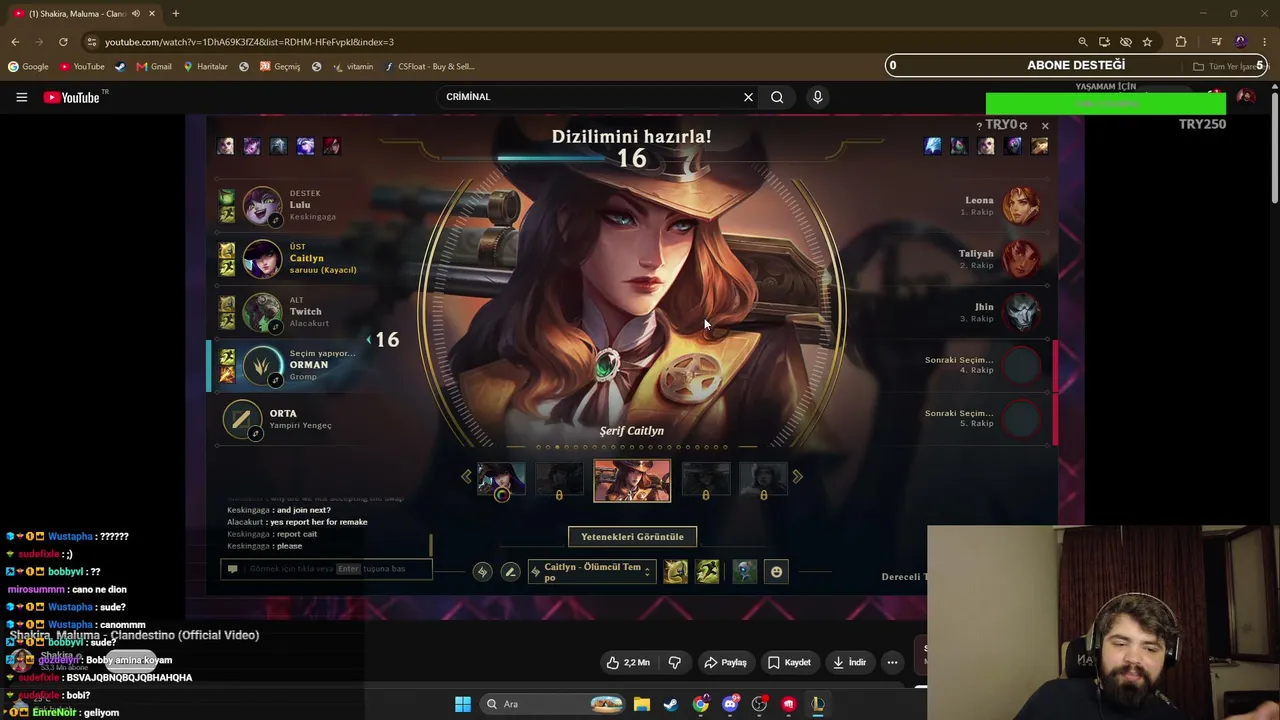Bookmark this page with star icon
The width and height of the screenshot is (1280, 720).
pyautogui.click(x=1147, y=42)
